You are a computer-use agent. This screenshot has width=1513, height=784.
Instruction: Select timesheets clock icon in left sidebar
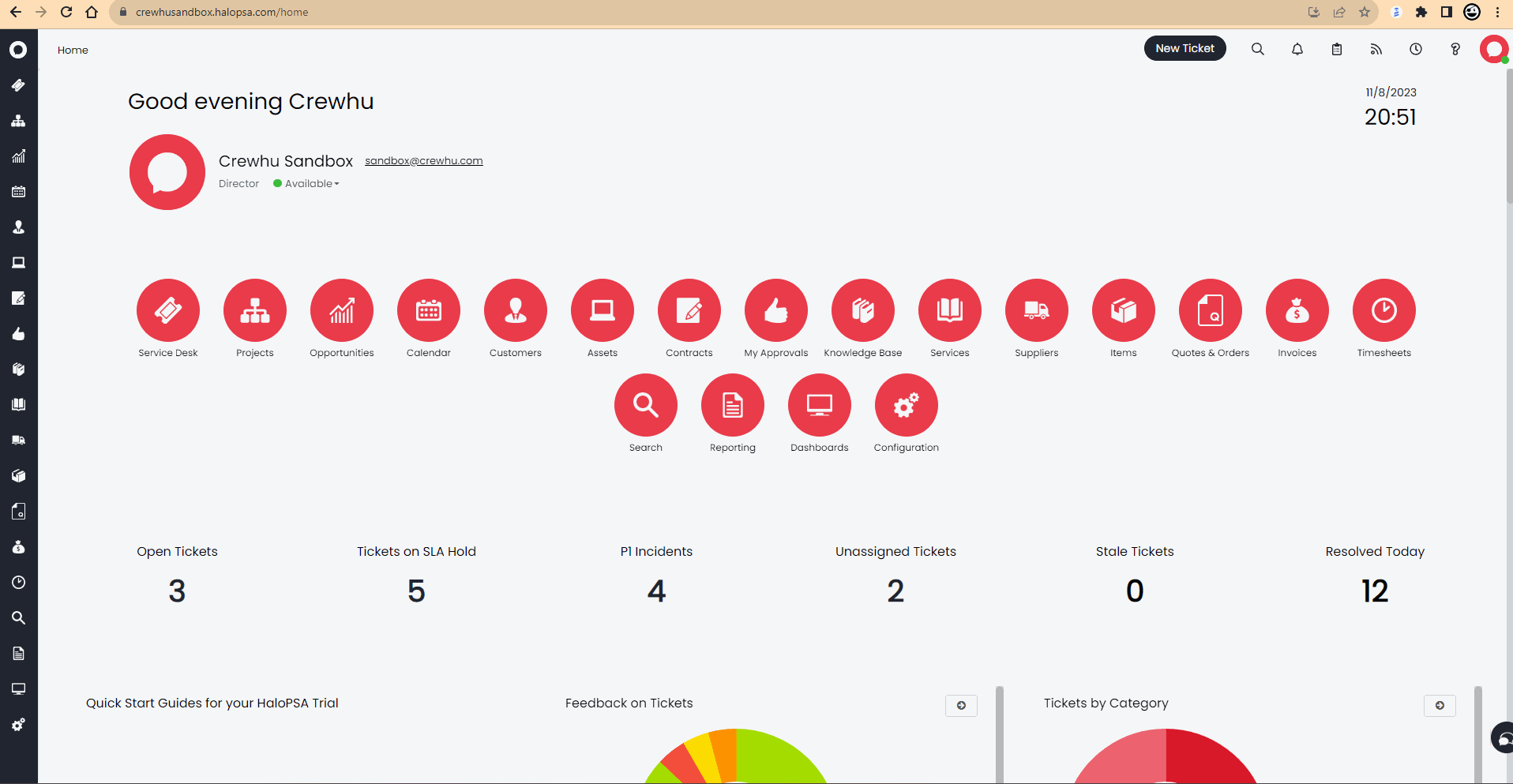[18, 583]
